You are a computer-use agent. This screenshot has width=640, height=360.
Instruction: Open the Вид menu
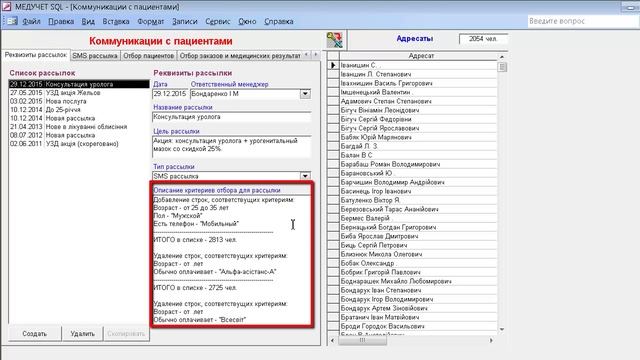(x=88, y=21)
